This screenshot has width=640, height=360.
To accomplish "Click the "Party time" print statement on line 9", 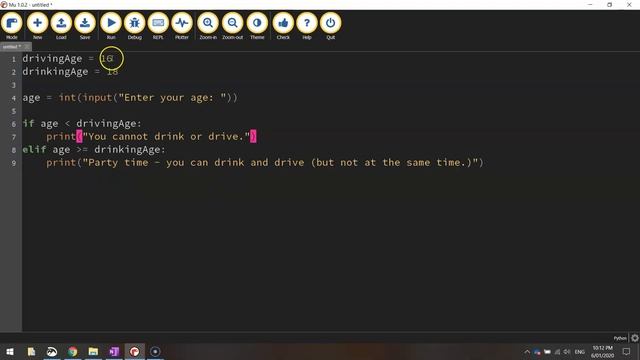I will 265,162.
